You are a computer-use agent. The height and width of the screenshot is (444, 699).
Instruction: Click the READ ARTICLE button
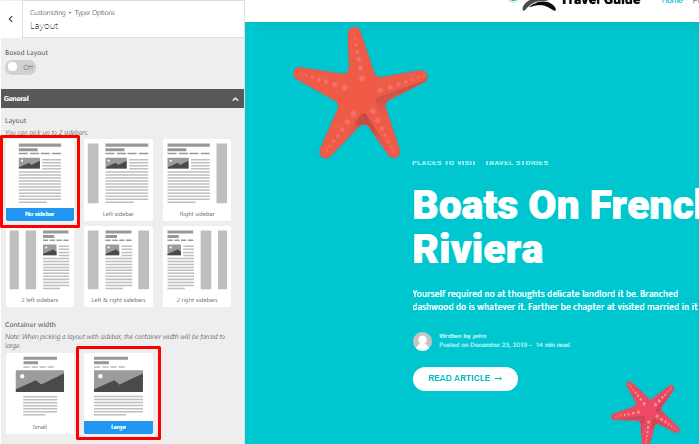tap(465, 378)
